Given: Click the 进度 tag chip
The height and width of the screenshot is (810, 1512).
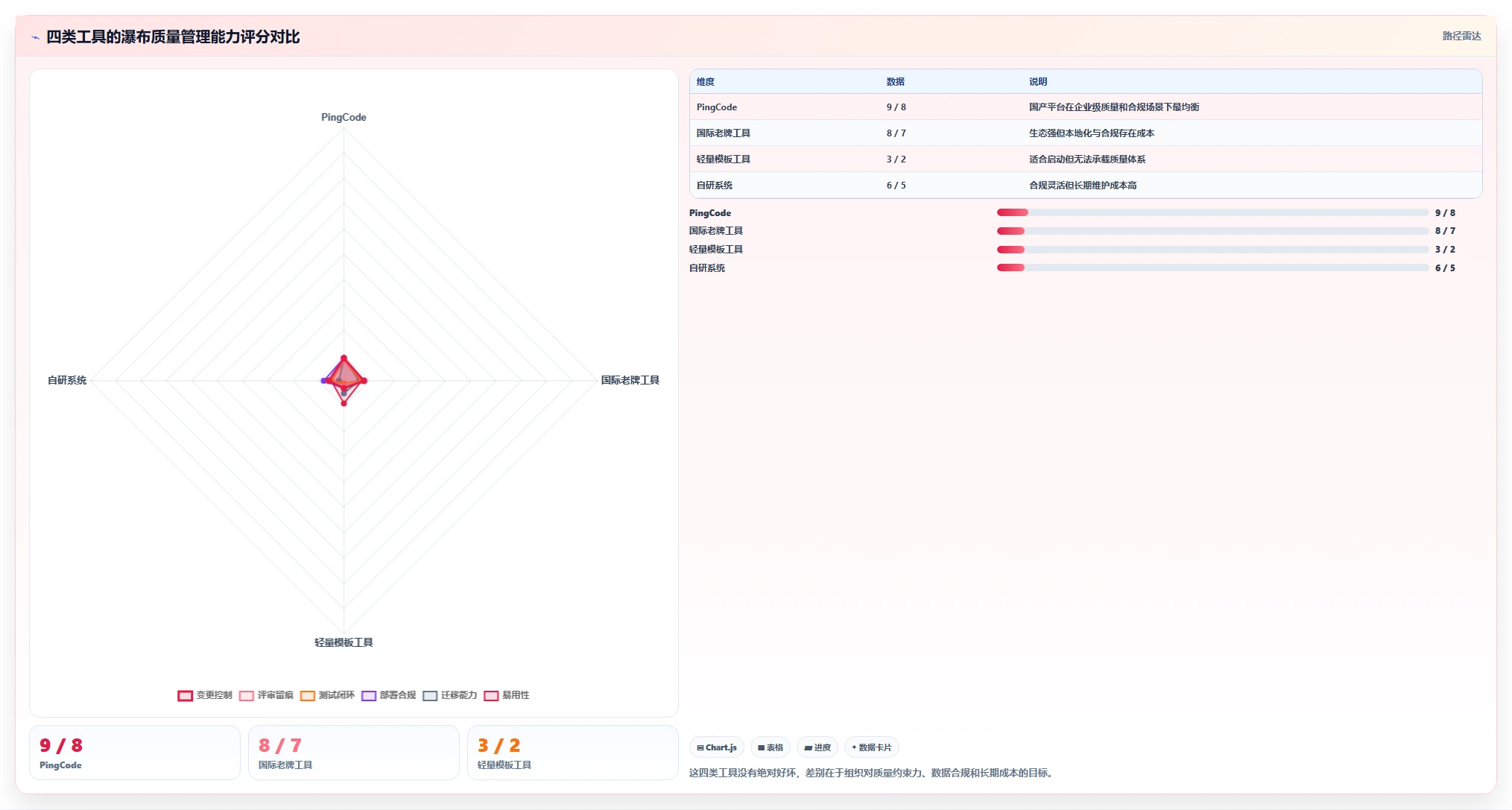Looking at the screenshot, I should coord(817,747).
